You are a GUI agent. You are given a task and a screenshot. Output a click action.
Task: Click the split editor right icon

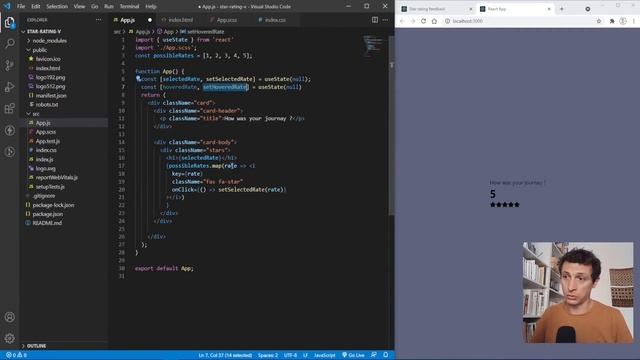pos(375,20)
